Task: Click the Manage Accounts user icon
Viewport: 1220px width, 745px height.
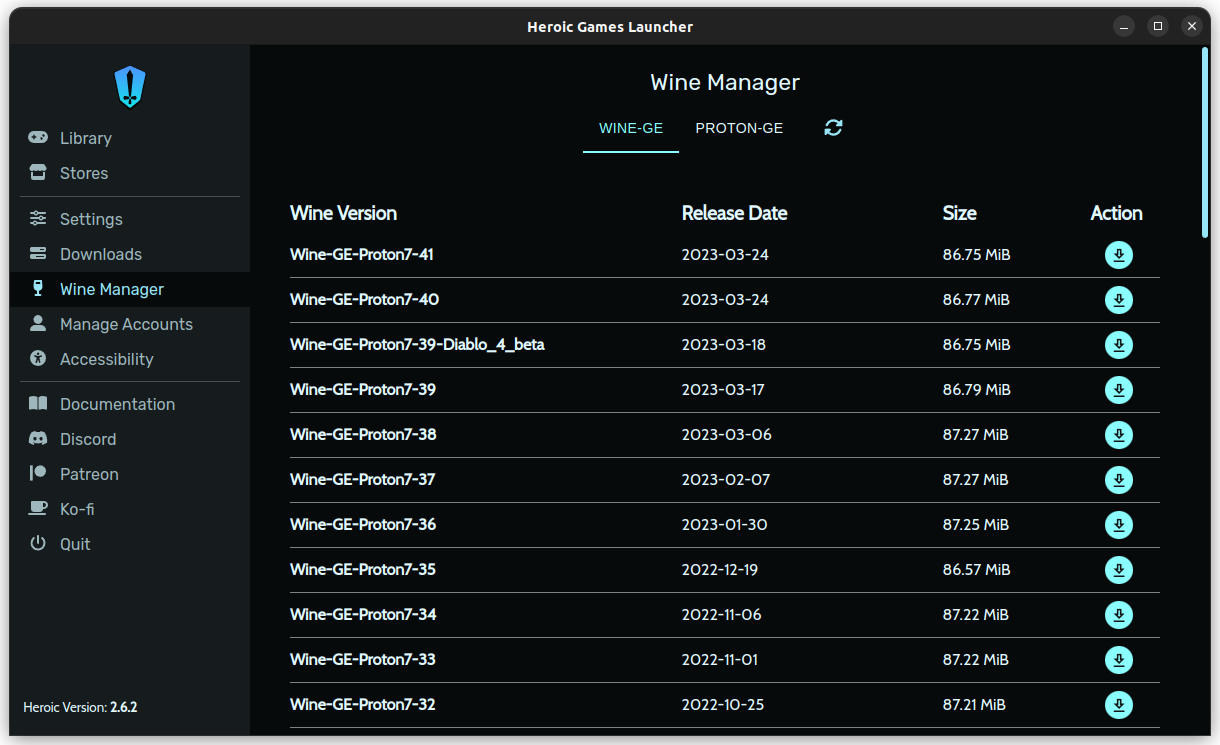Action: coord(38,323)
